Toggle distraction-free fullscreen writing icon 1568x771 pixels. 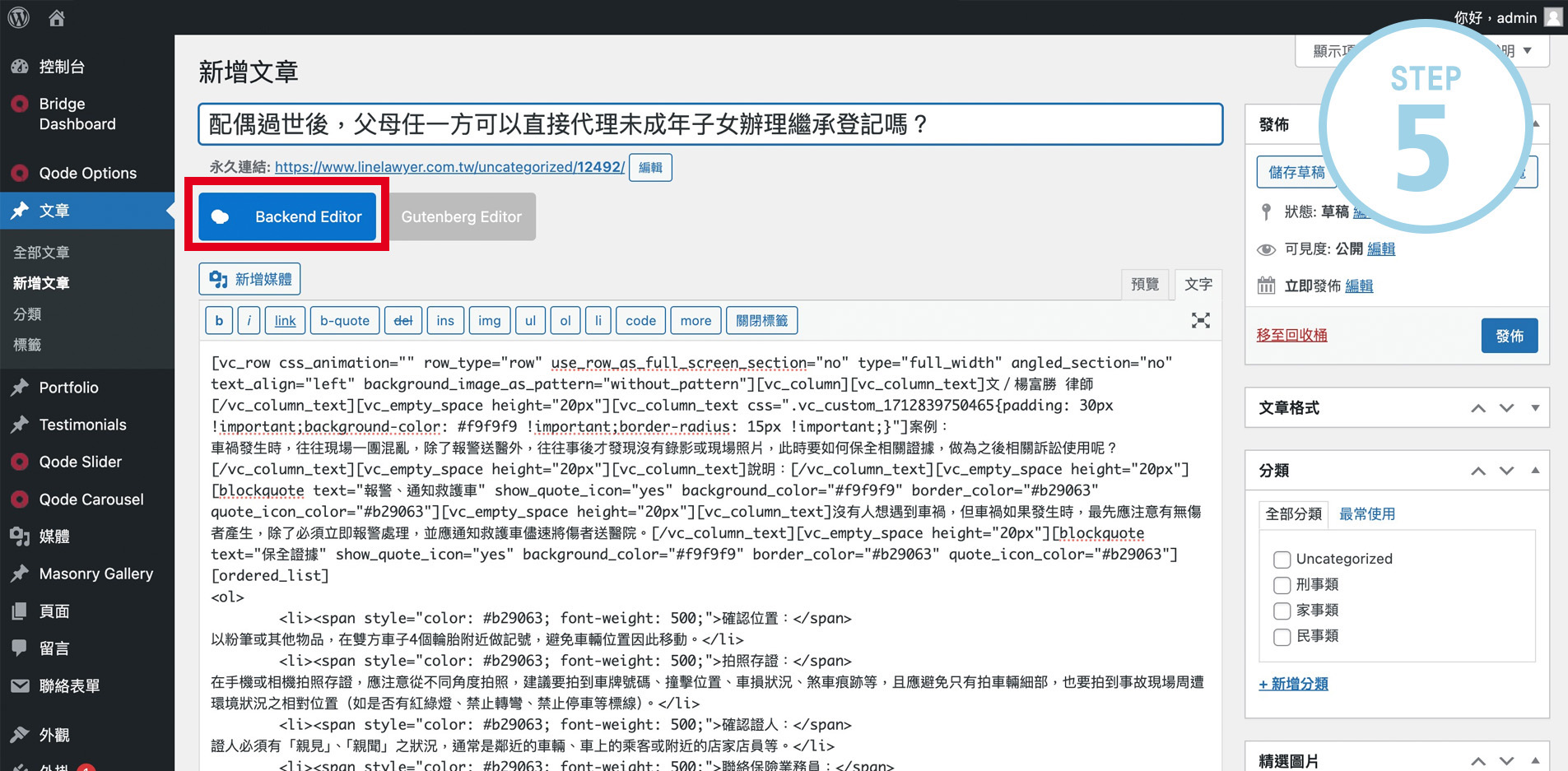pos(1201,321)
